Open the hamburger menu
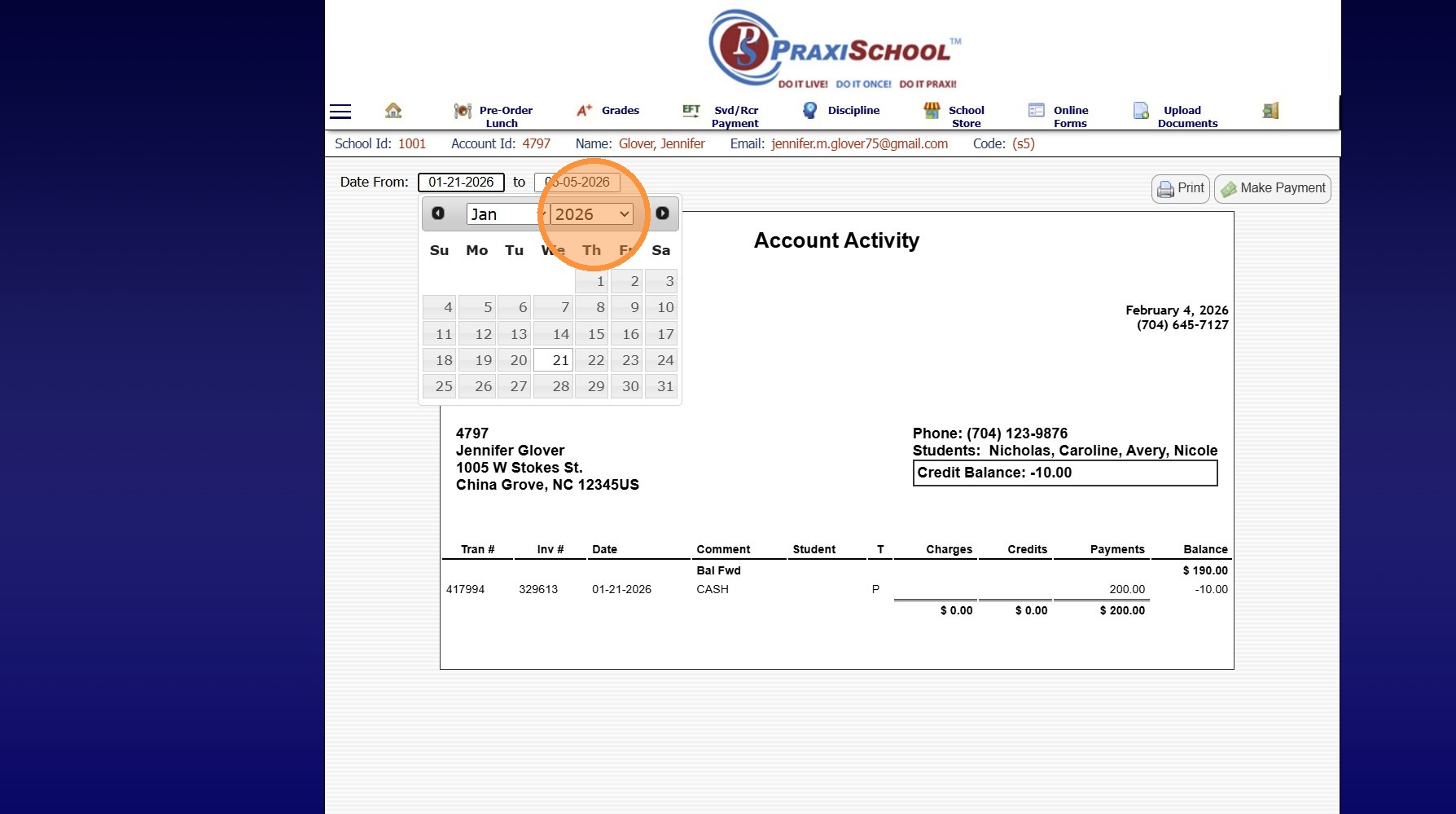Screen dimensions: 1456x814 340,112
